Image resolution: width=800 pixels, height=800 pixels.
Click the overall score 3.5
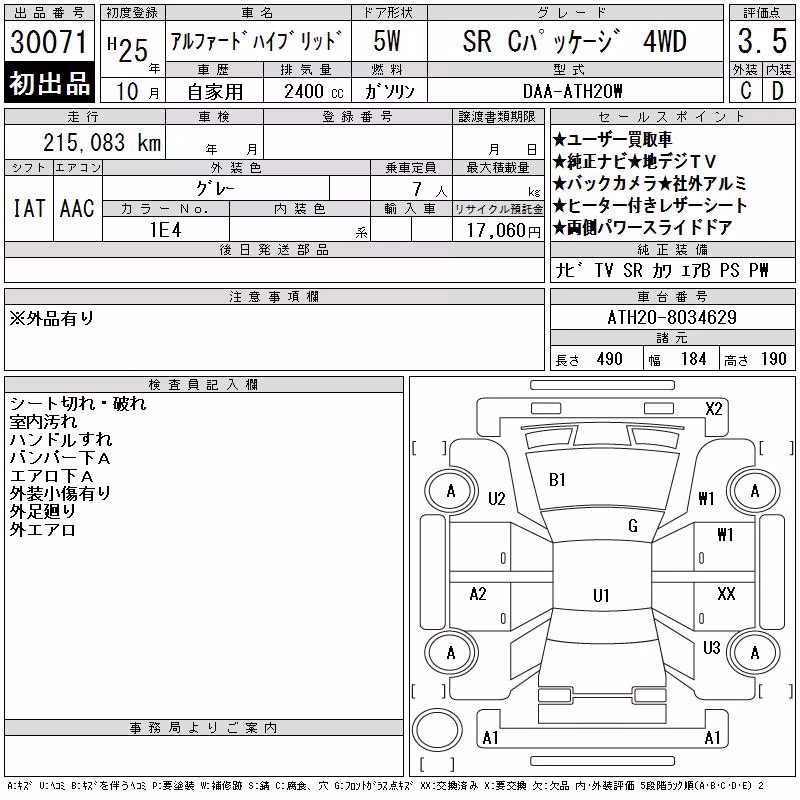pos(762,41)
